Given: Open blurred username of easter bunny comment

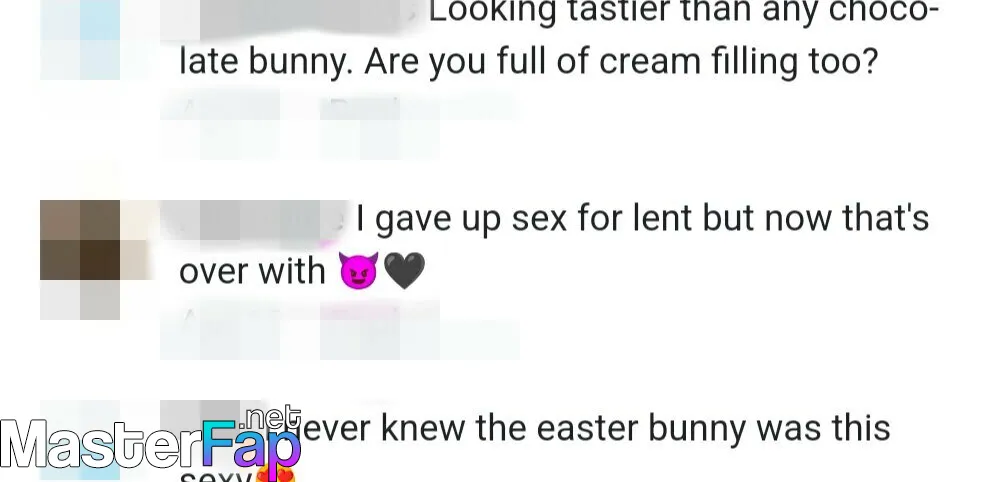Looking at the screenshot, I should (215, 416).
